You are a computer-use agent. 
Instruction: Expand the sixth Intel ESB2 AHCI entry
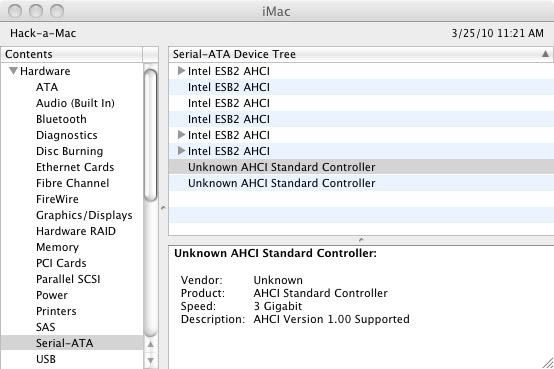pos(181,151)
